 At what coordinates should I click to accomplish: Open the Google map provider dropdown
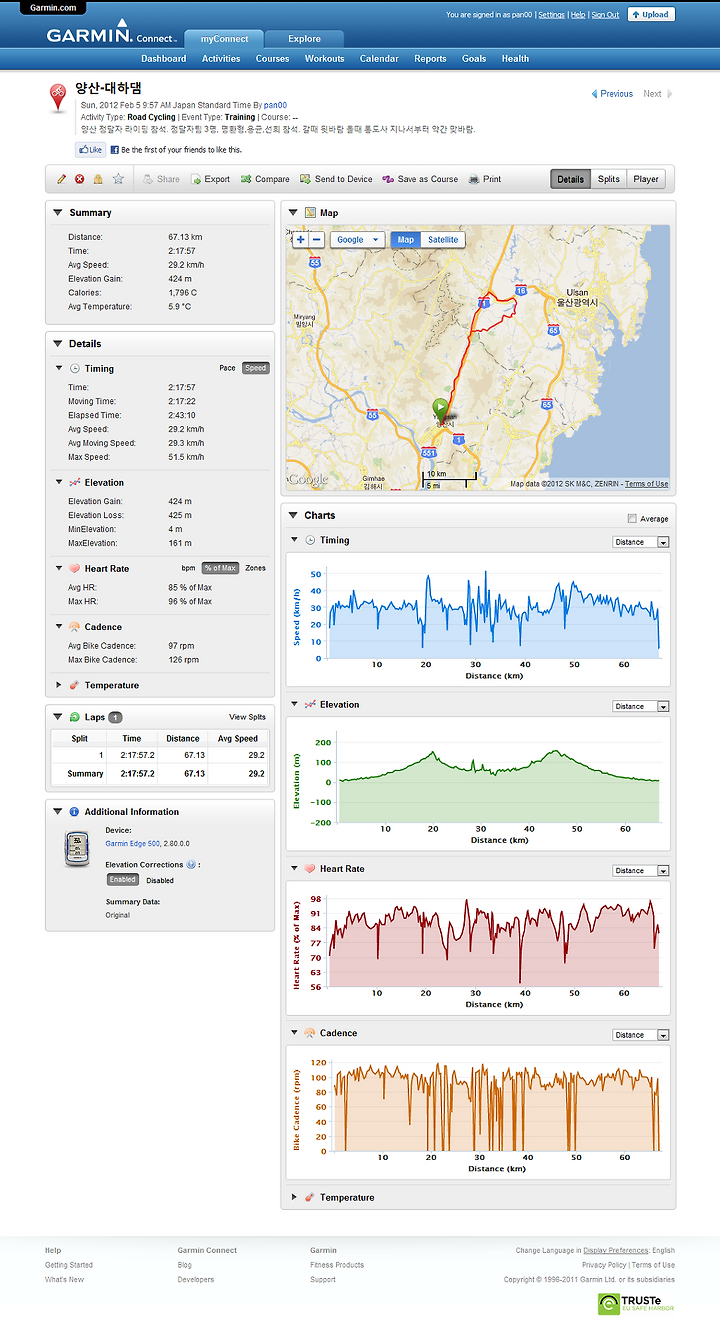click(357, 240)
